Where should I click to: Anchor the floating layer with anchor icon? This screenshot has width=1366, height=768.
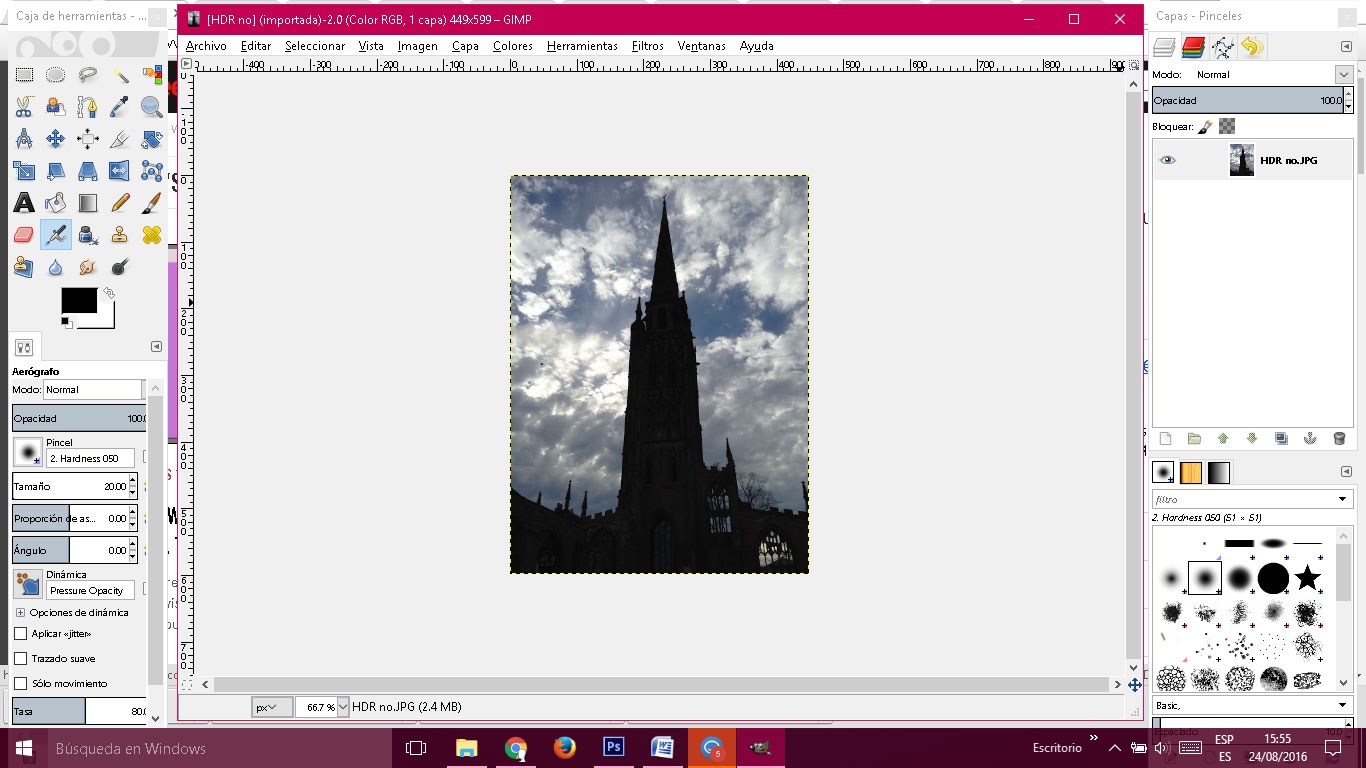click(x=1310, y=439)
